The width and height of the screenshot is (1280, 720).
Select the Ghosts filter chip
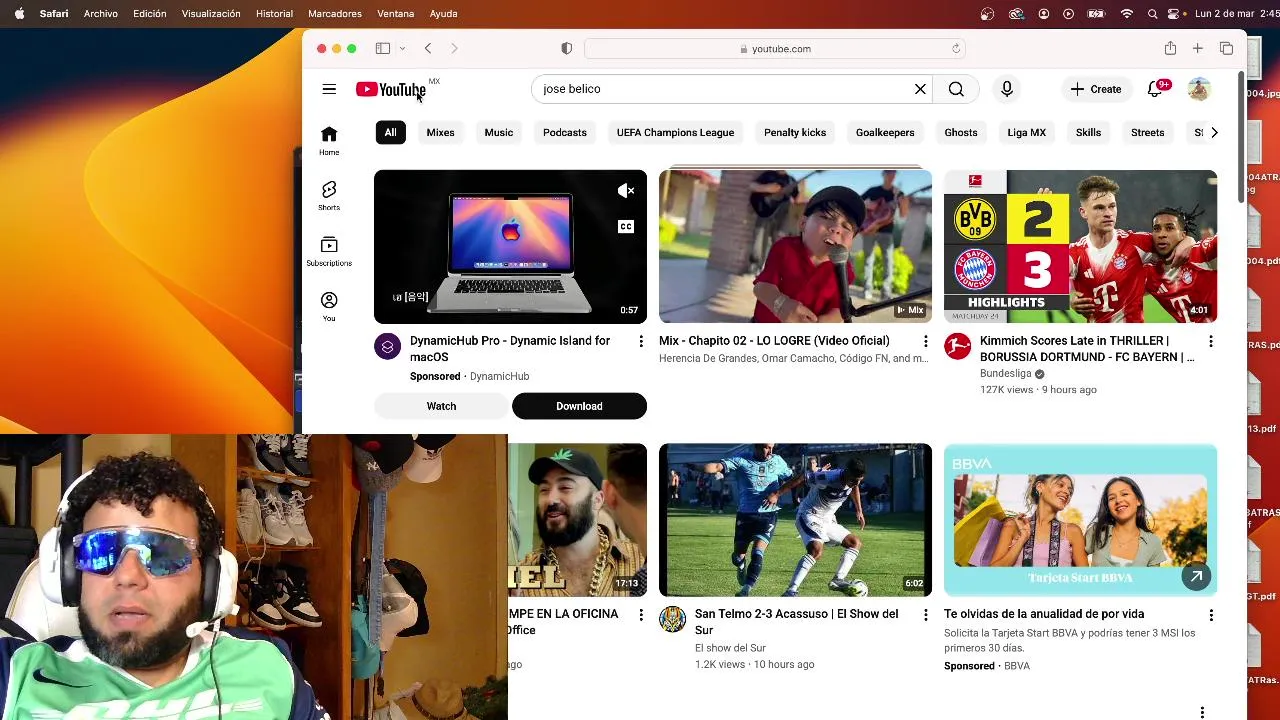(x=961, y=132)
